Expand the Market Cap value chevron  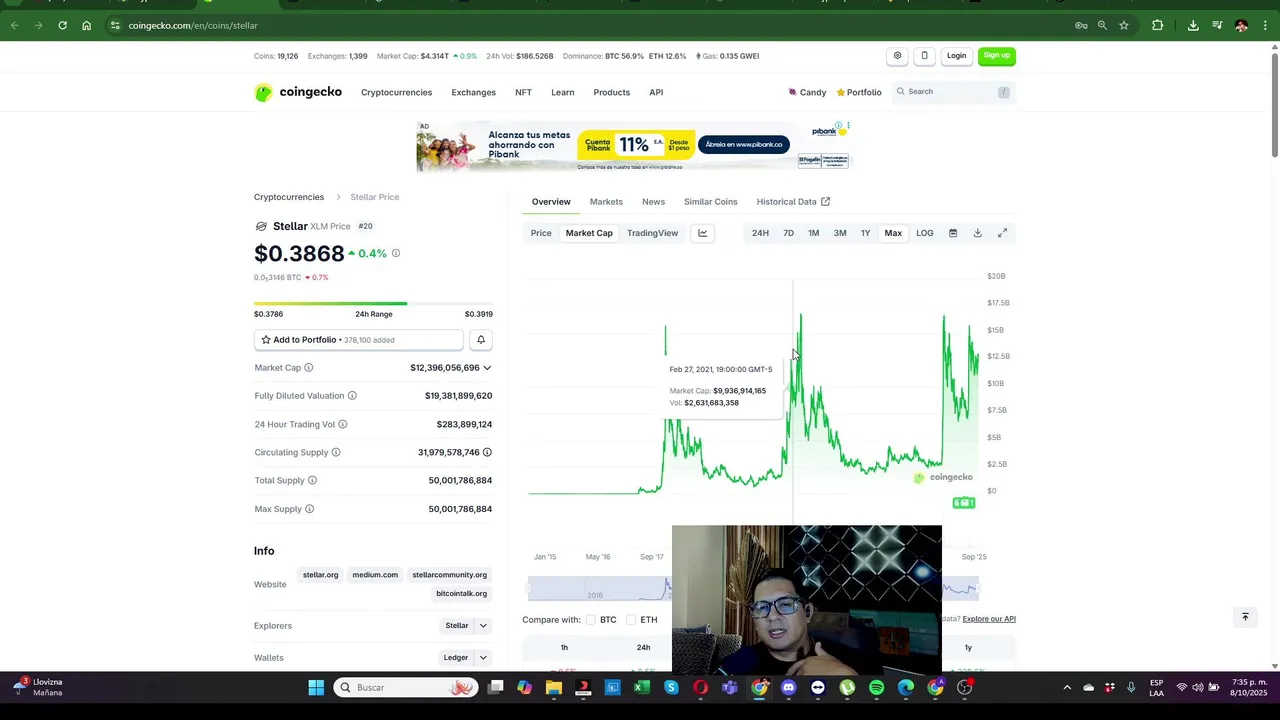pyautogui.click(x=487, y=368)
